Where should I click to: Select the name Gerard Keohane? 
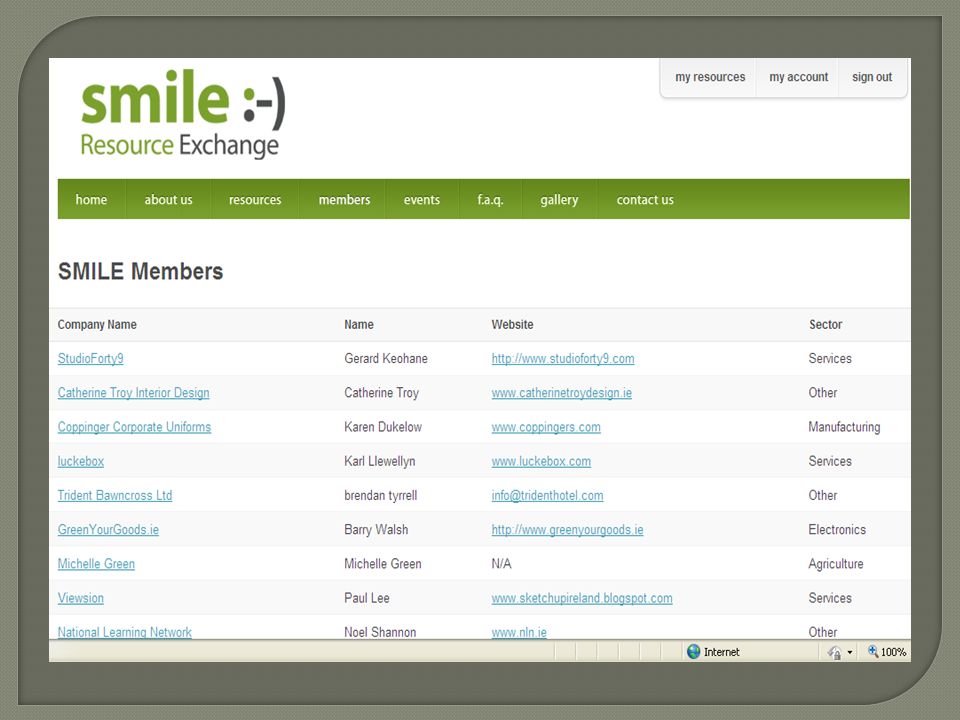tap(386, 359)
